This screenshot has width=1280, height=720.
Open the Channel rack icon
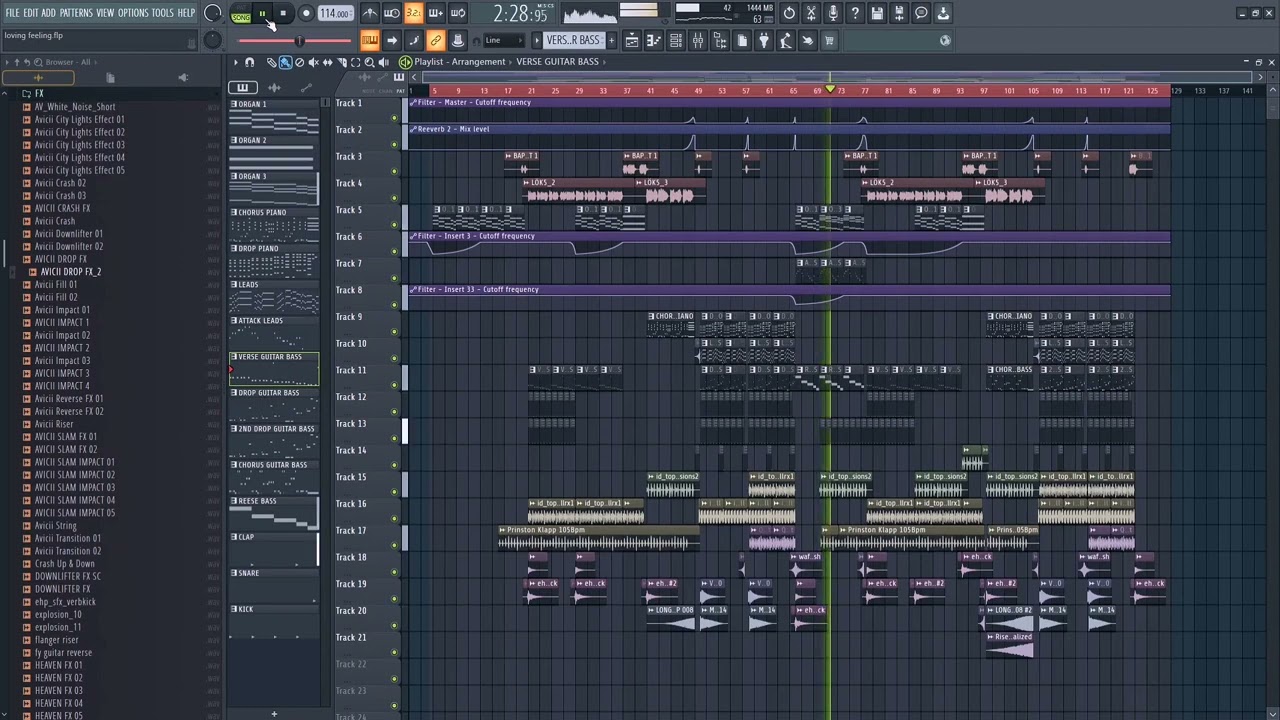[x=675, y=40]
